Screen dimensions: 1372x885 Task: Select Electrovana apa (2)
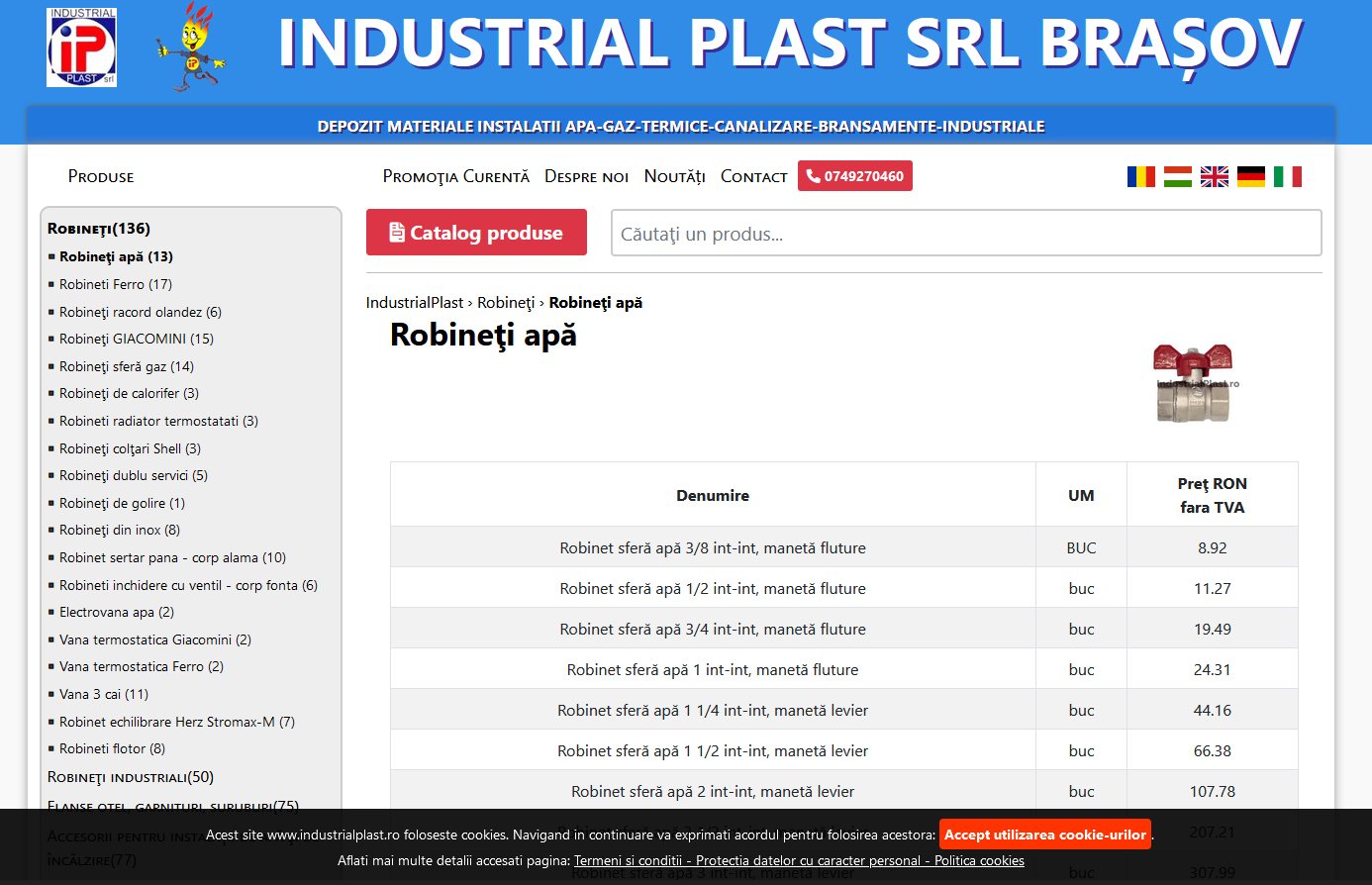117,612
